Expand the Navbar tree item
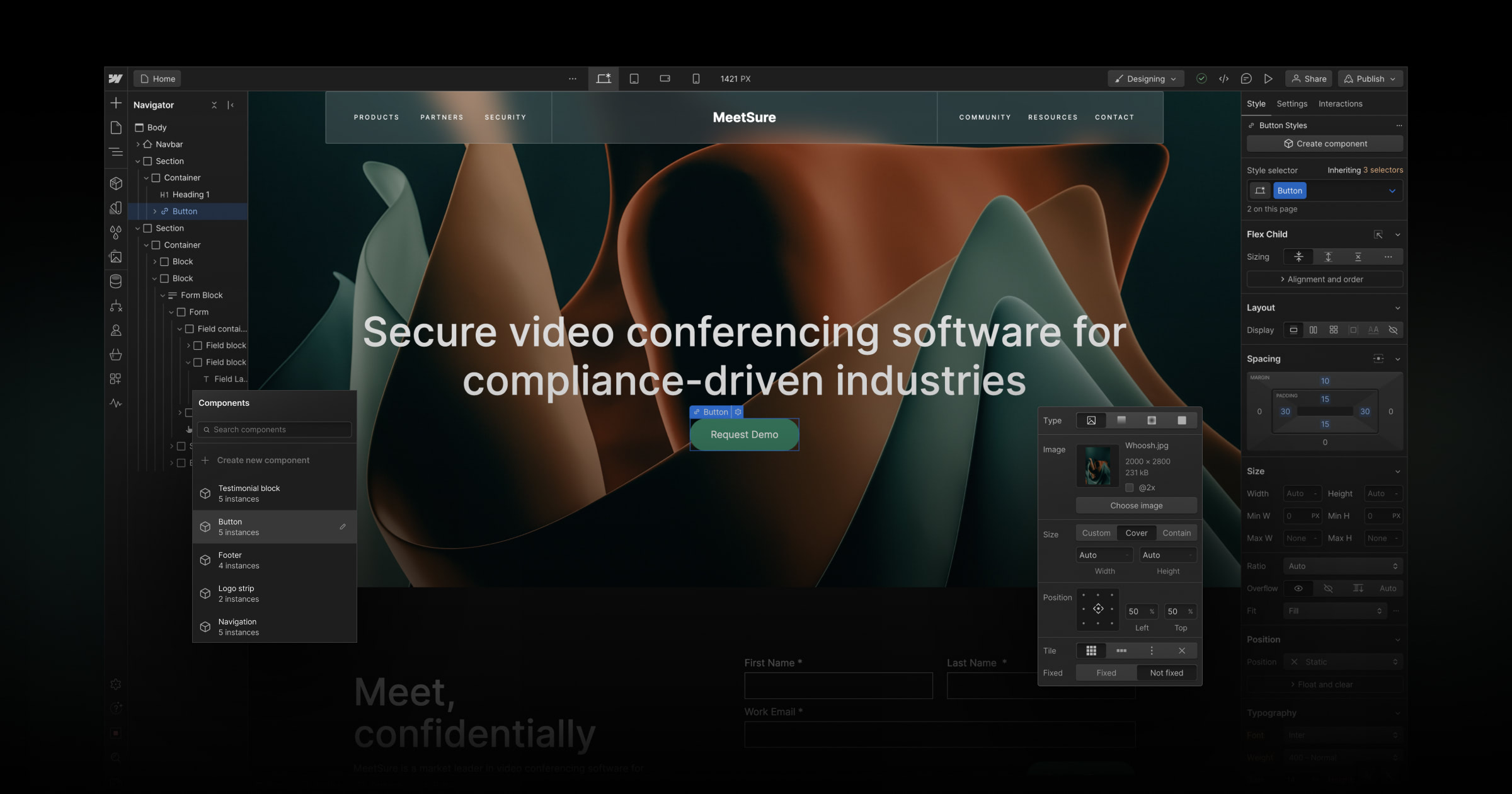1512x794 pixels. (139, 144)
